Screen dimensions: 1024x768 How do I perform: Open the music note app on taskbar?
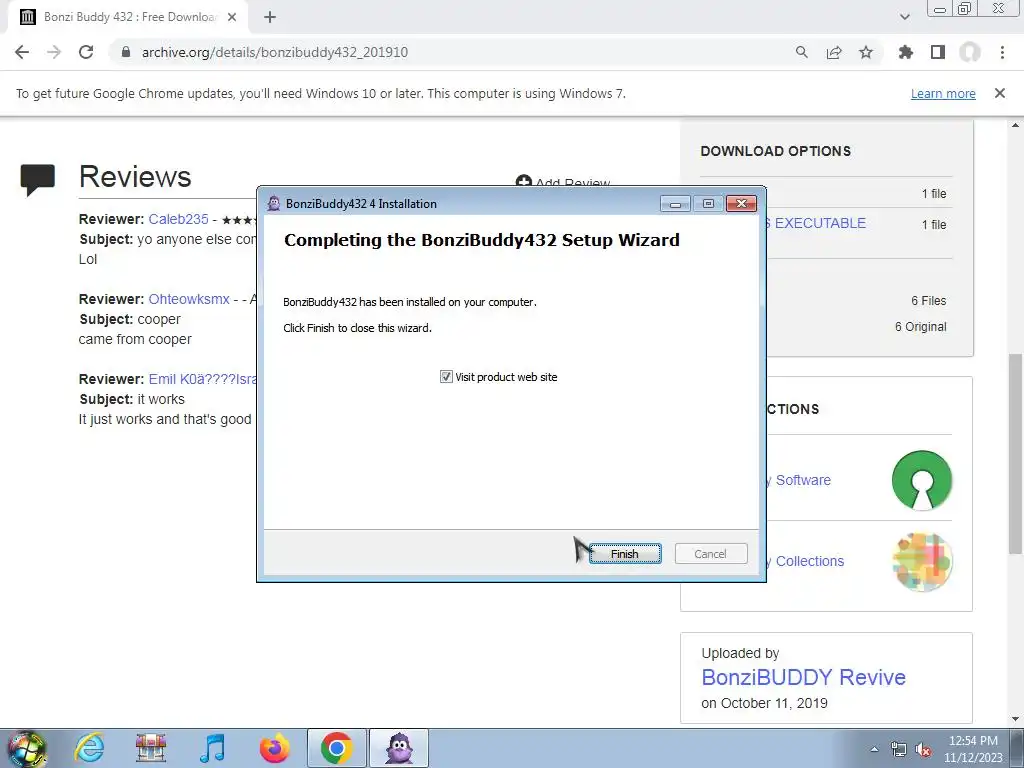212,748
